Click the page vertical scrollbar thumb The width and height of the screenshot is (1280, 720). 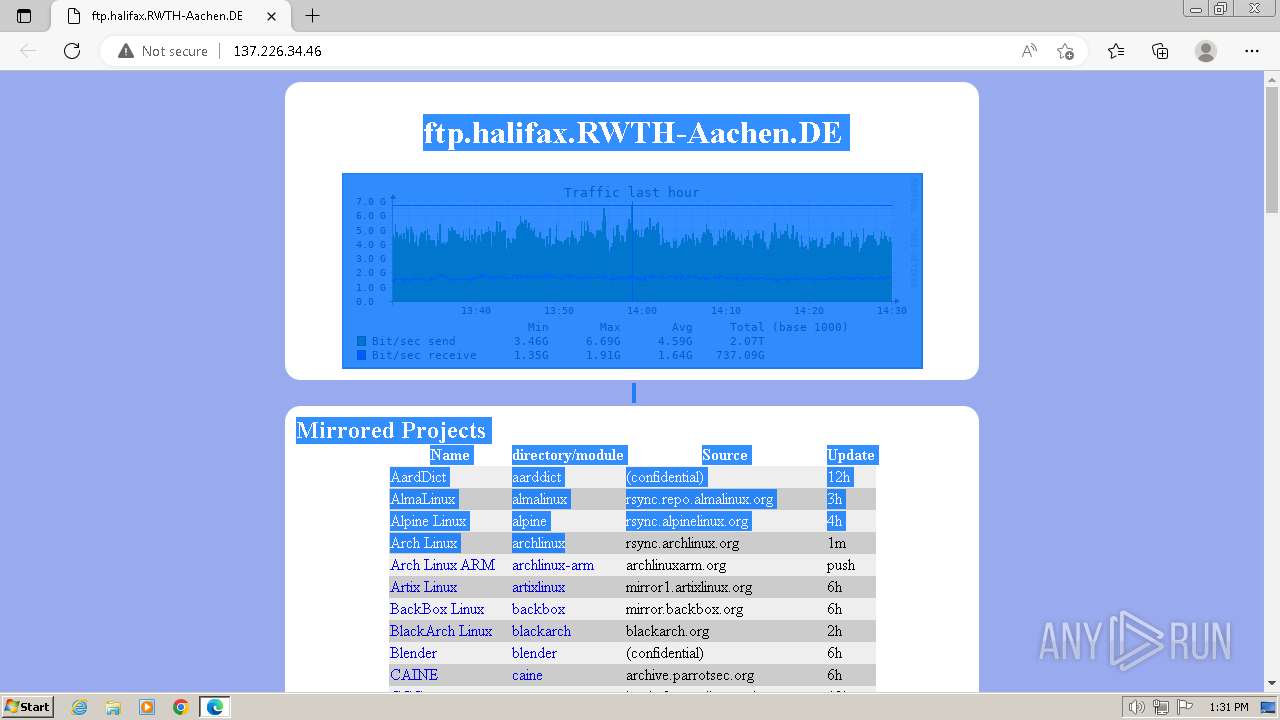click(1272, 150)
